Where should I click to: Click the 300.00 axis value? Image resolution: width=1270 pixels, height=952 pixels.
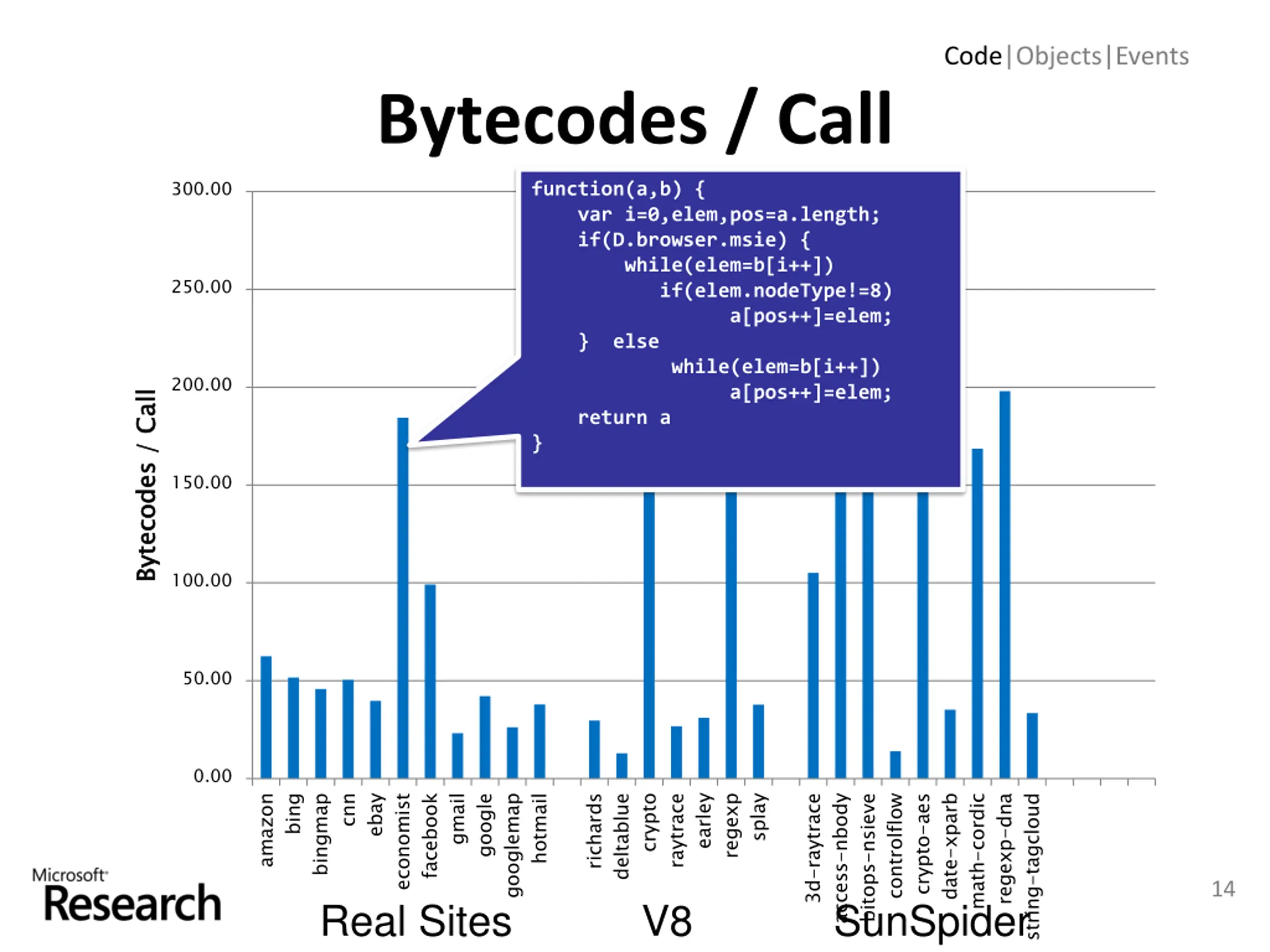point(201,189)
